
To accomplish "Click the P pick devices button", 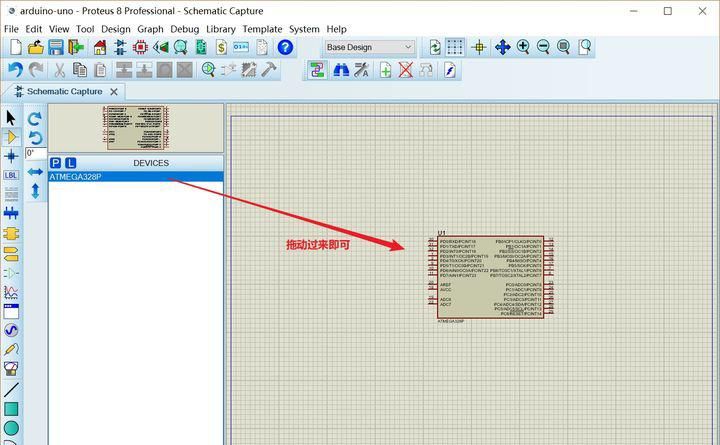I will click(x=56, y=163).
